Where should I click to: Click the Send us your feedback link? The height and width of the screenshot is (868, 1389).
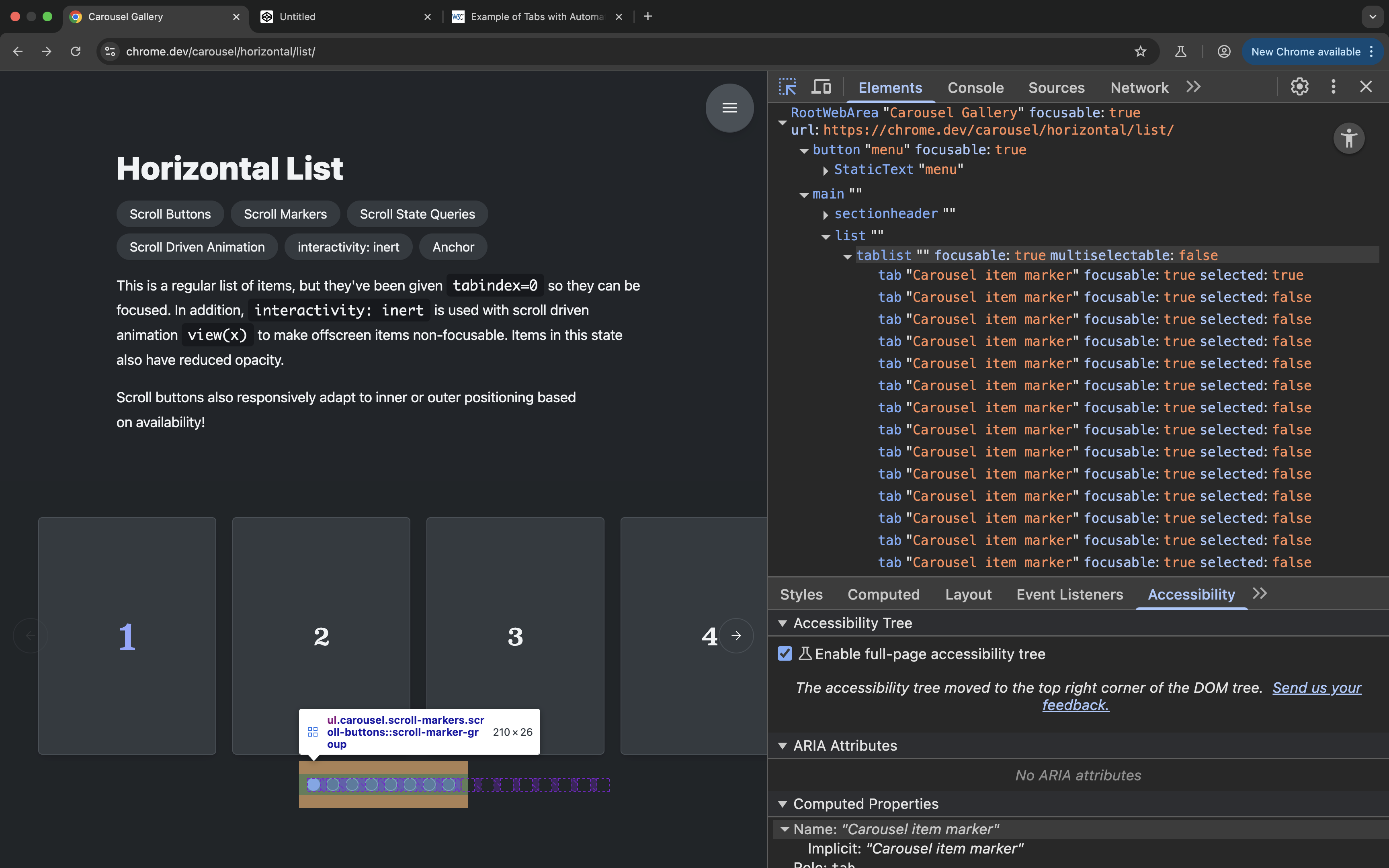pos(1316,688)
